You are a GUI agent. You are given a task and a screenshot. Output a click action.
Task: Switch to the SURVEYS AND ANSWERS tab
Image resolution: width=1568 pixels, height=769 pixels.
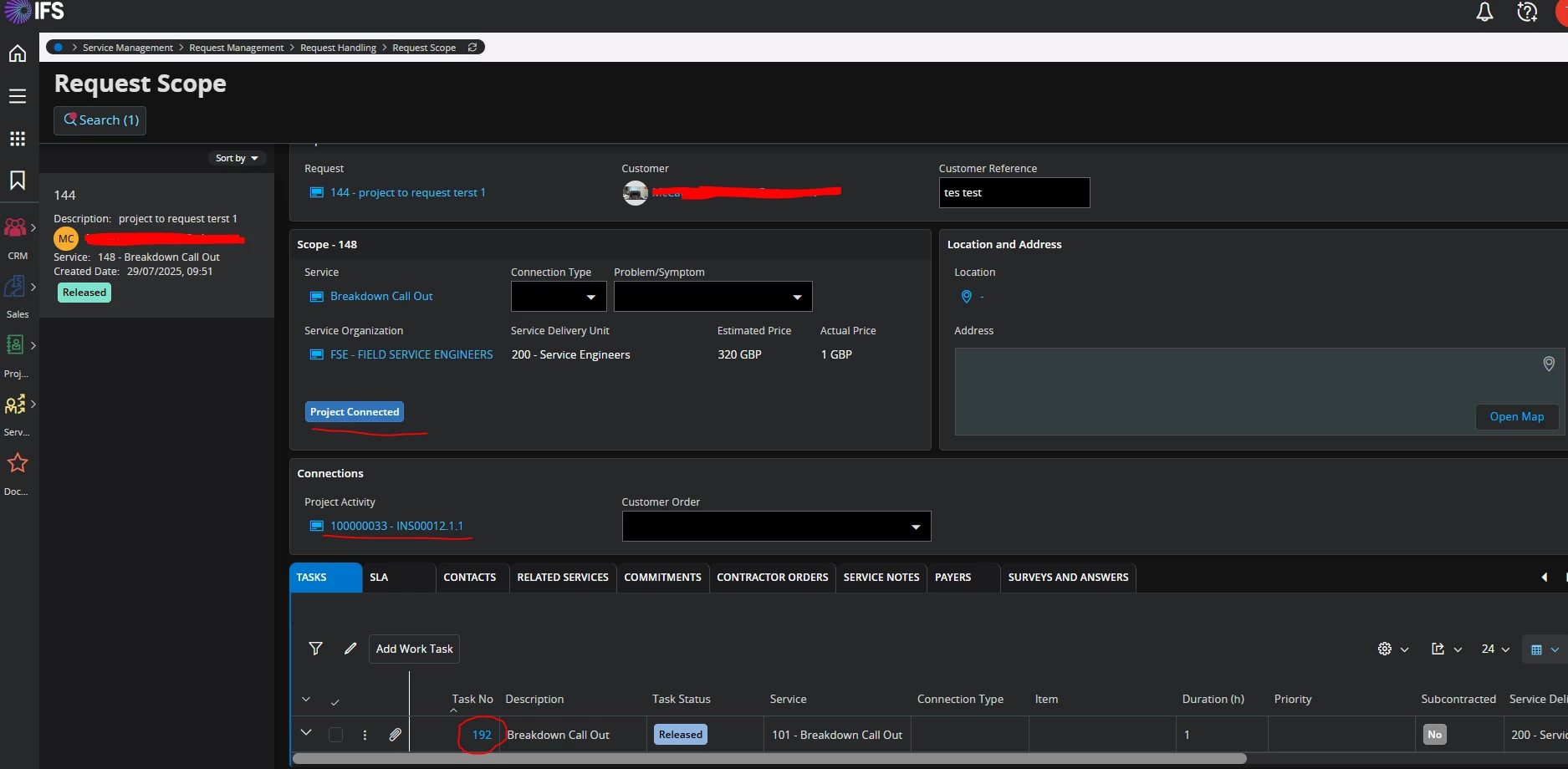coord(1068,578)
